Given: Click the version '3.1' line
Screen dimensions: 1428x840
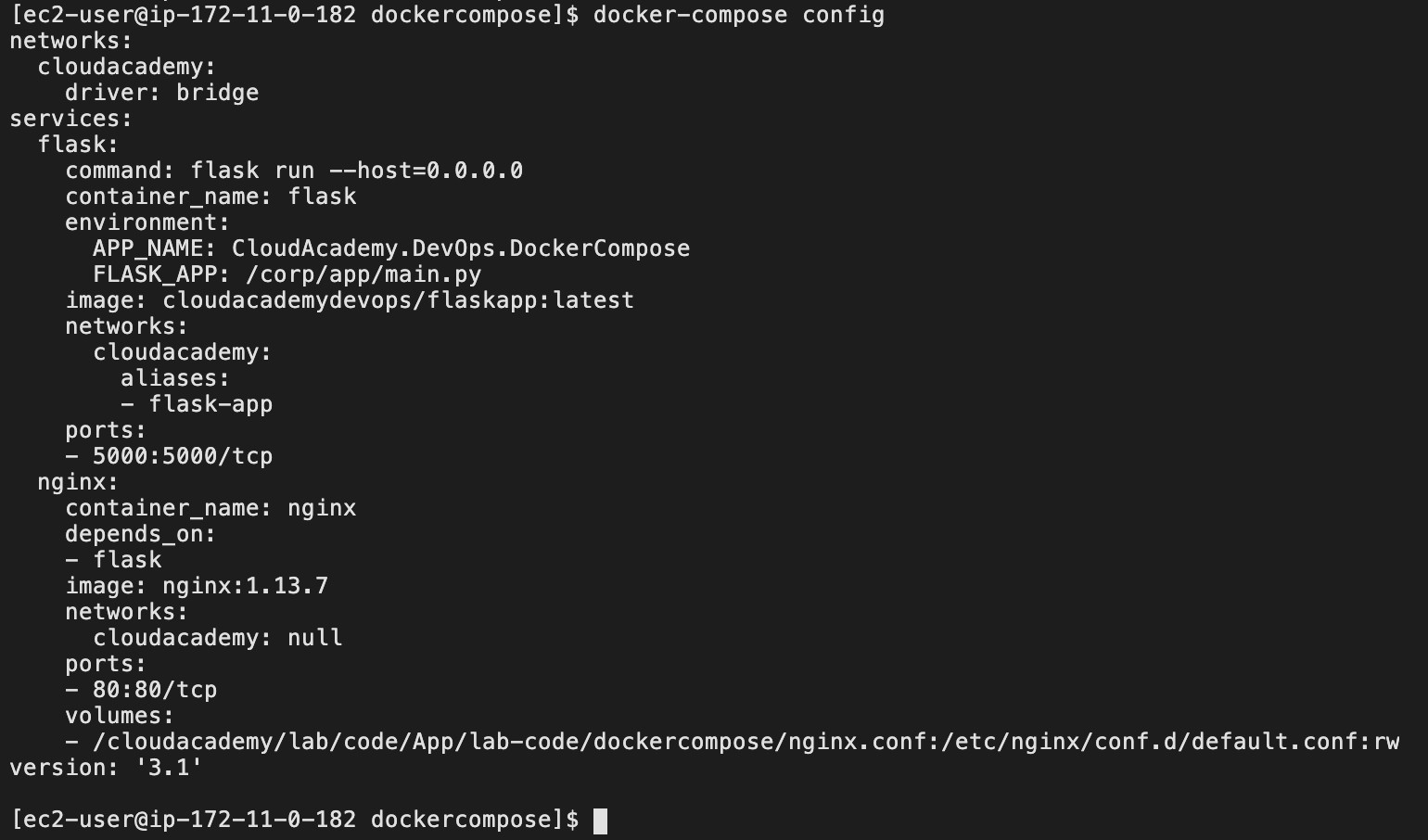Looking at the screenshot, I should point(106,768).
